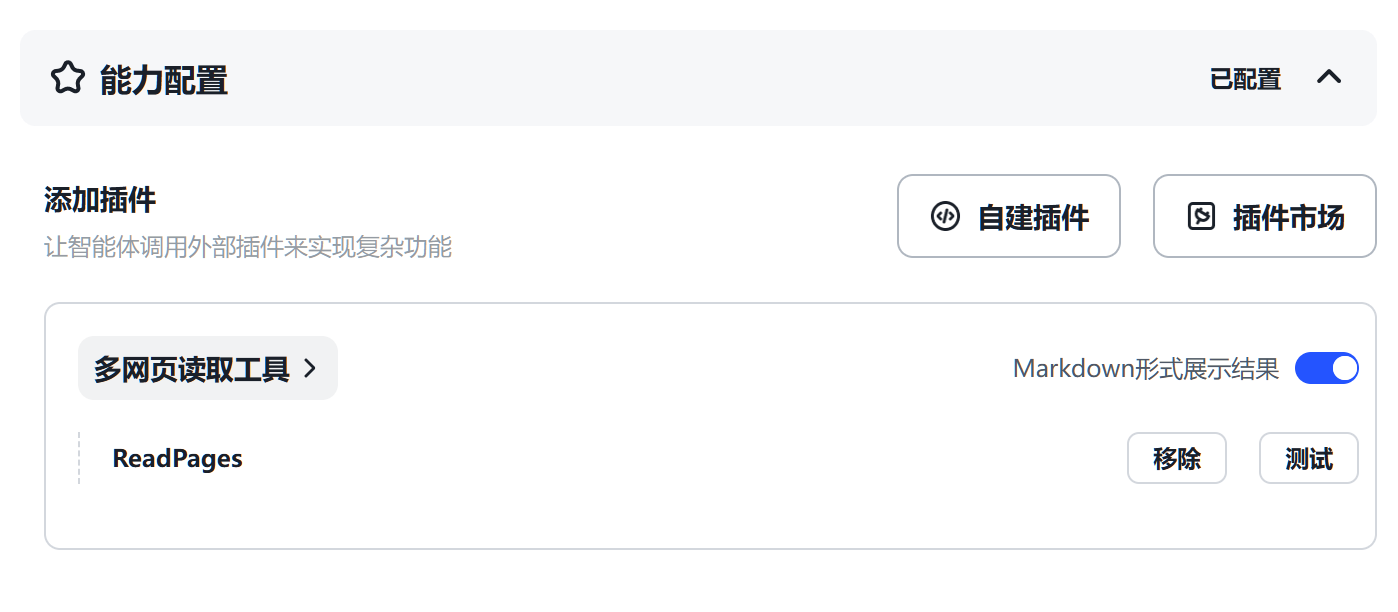
Task: Toggle the Markdown形式展示结果 switch off
Action: point(1326,368)
